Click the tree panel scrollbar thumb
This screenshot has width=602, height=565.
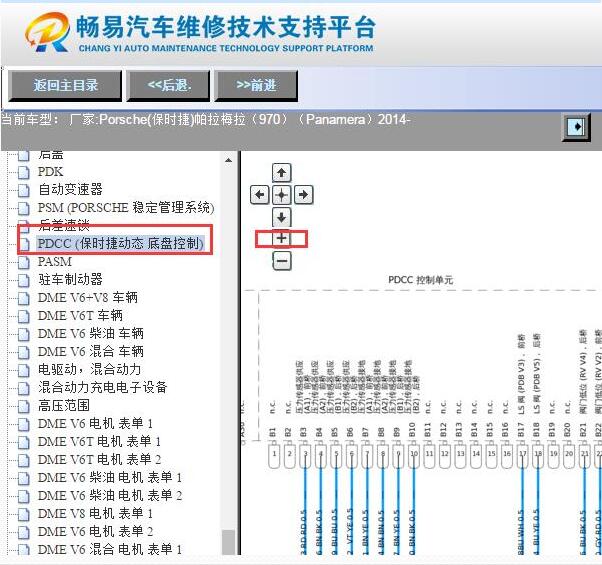click(228, 542)
